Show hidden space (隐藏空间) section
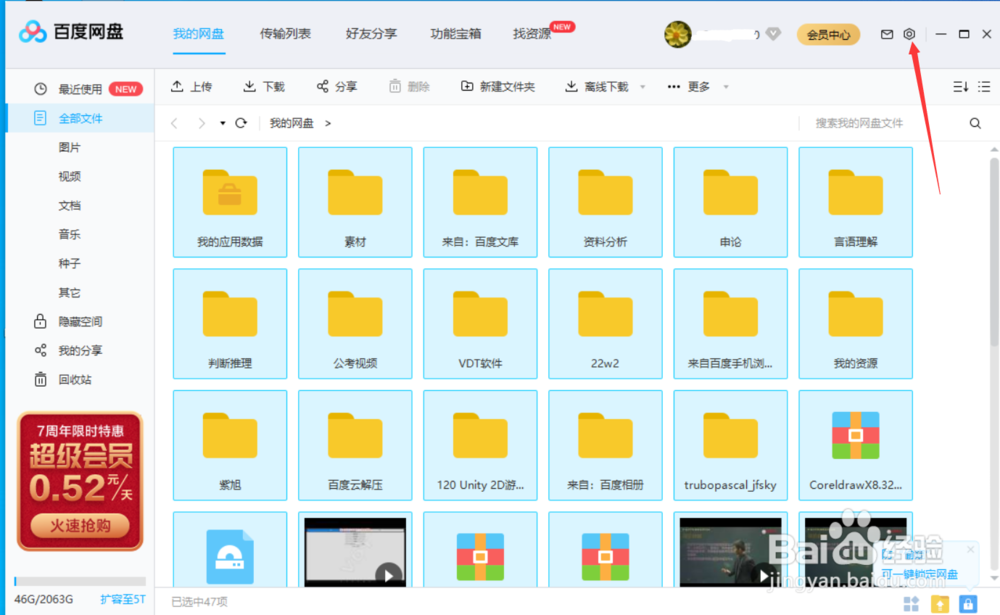 click(x=80, y=321)
